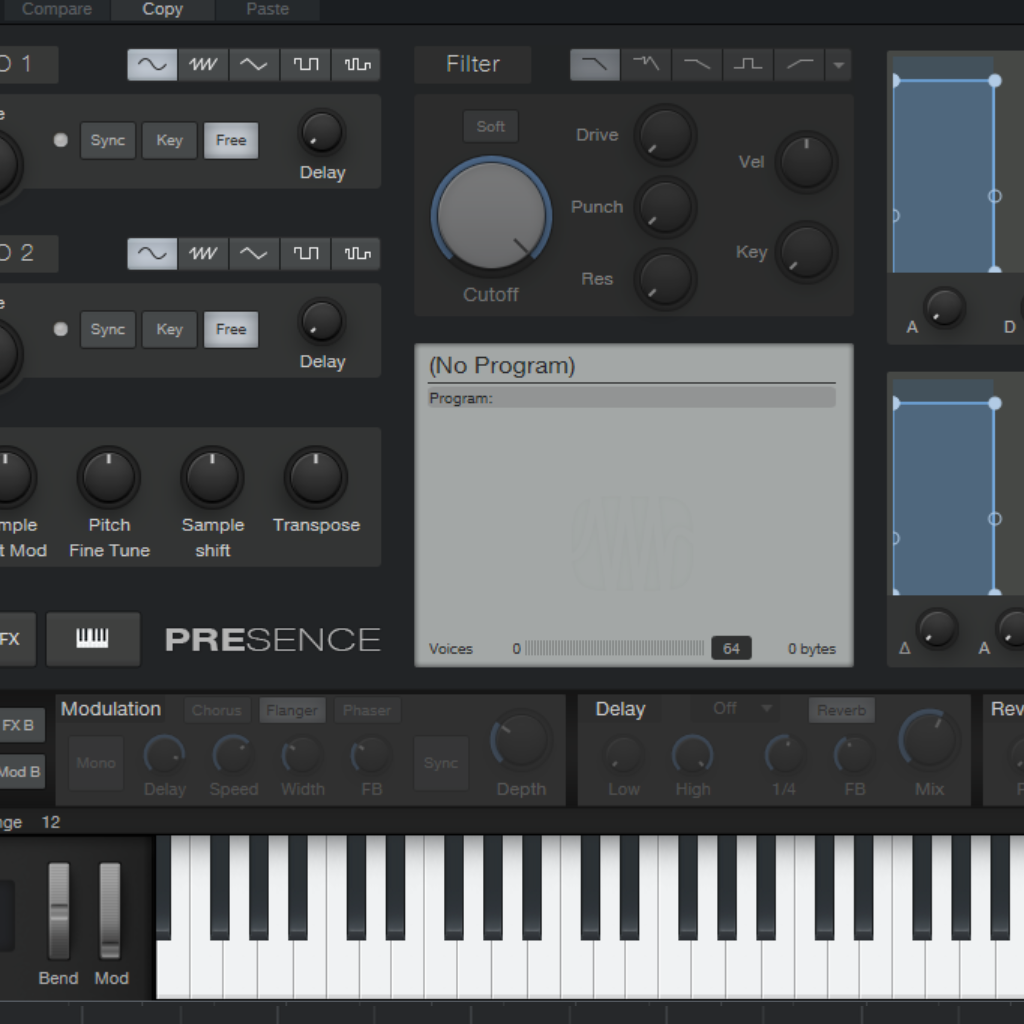This screenshot has width=1024, height=1024.
Task: Select the Mod B button
Action: point(21,772)
